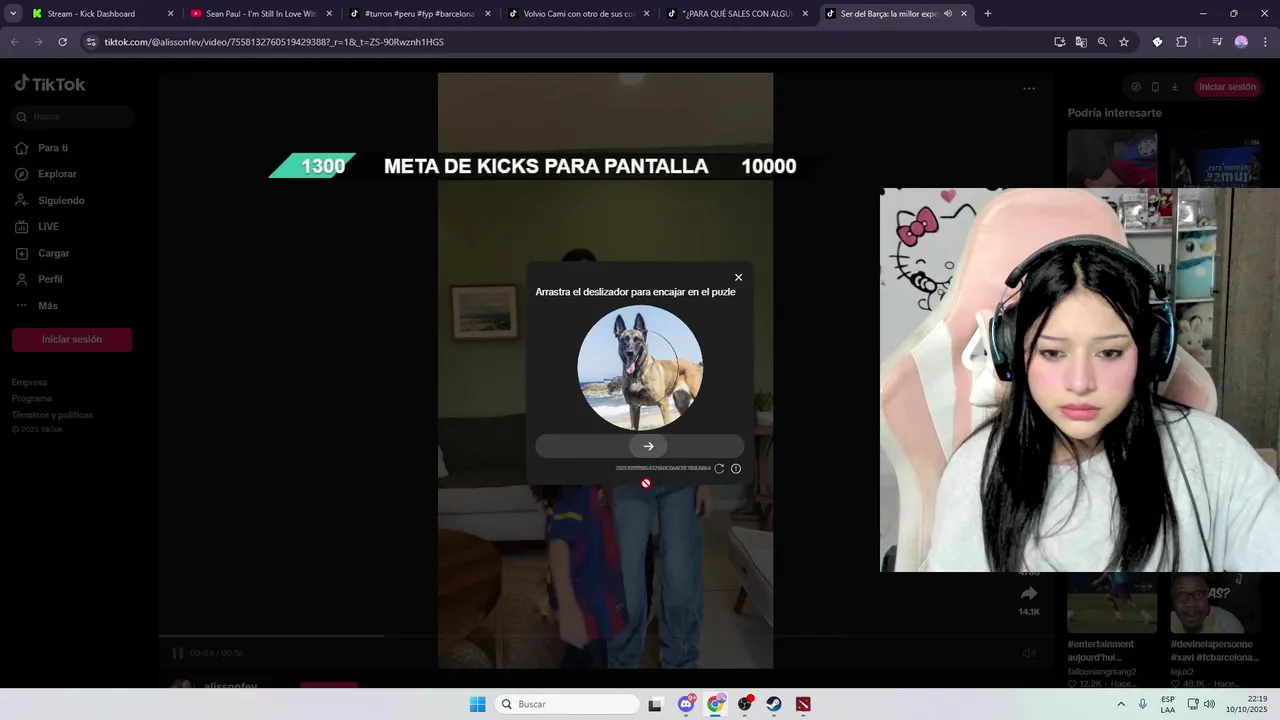Open the media controls icon
Viewport: 1280px width, 720px height.
click(x=1217, y=42)
